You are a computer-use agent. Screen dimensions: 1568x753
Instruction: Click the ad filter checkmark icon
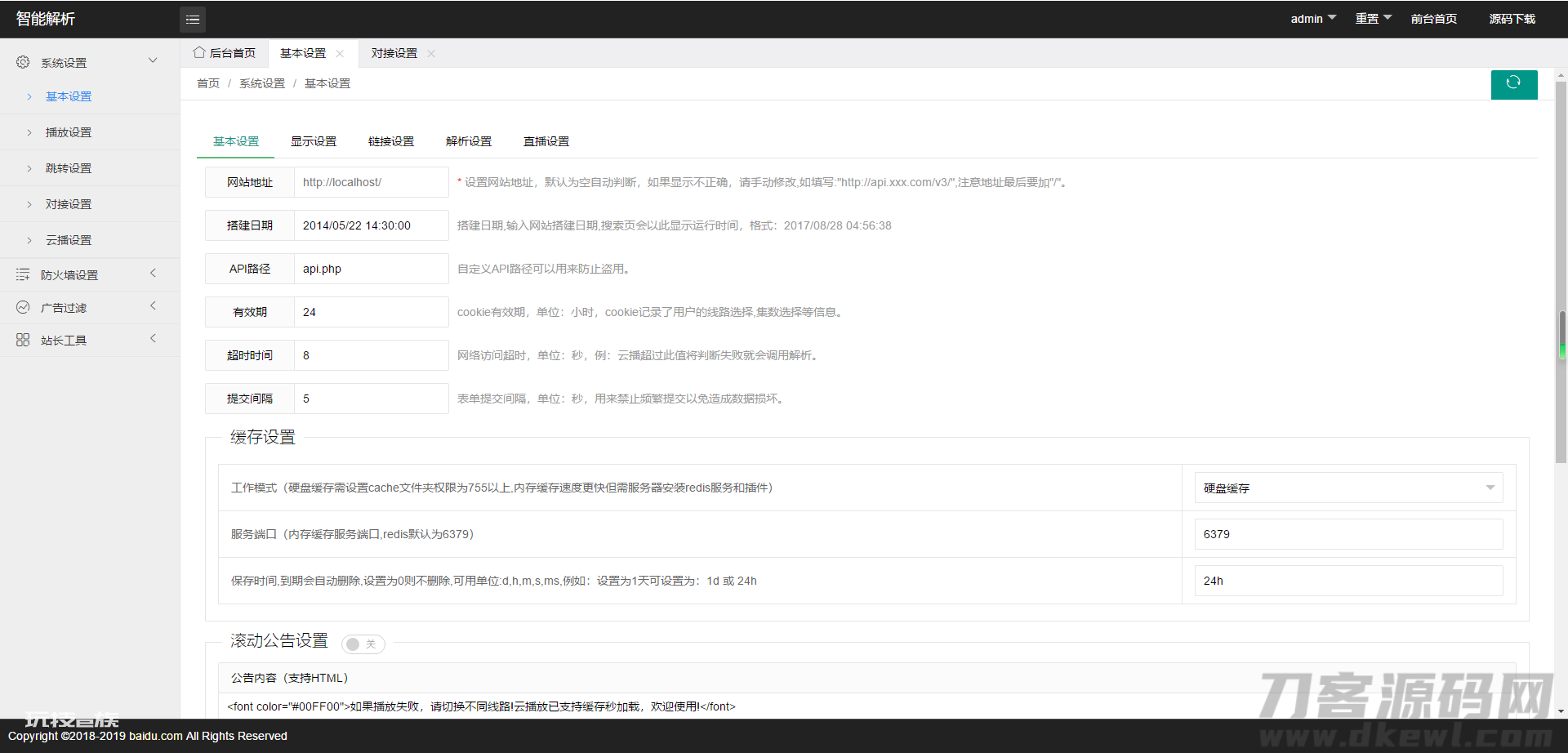[x=23, y=308]
